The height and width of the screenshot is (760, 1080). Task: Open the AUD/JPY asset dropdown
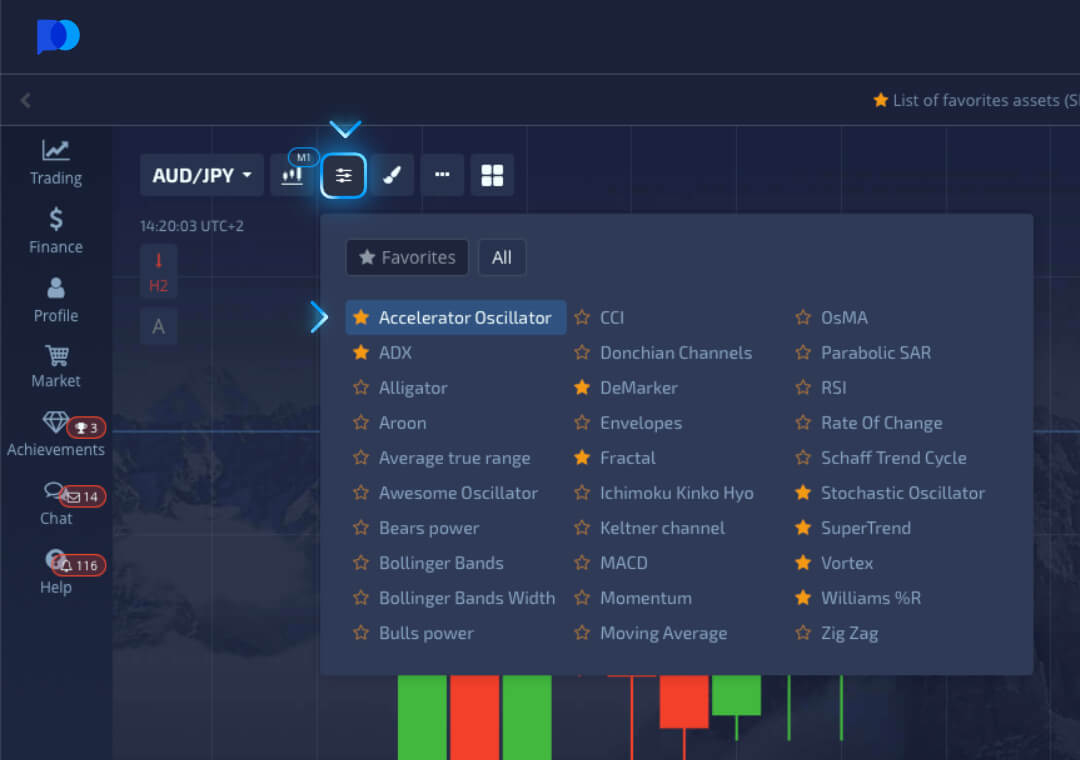point(201,175)
